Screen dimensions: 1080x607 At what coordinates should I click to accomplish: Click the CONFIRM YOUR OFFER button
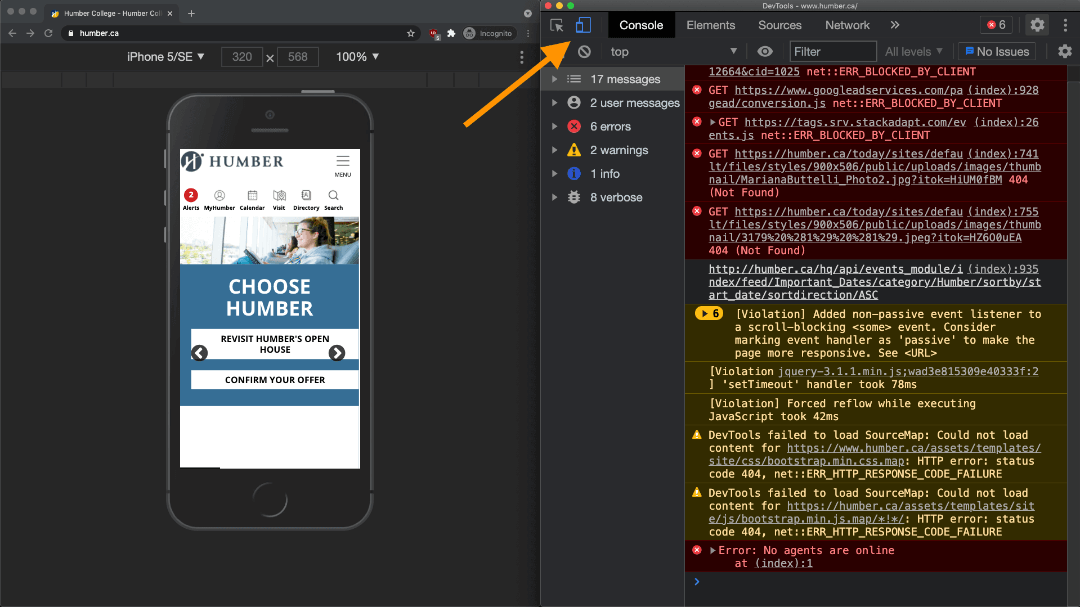tap(274, 380)
